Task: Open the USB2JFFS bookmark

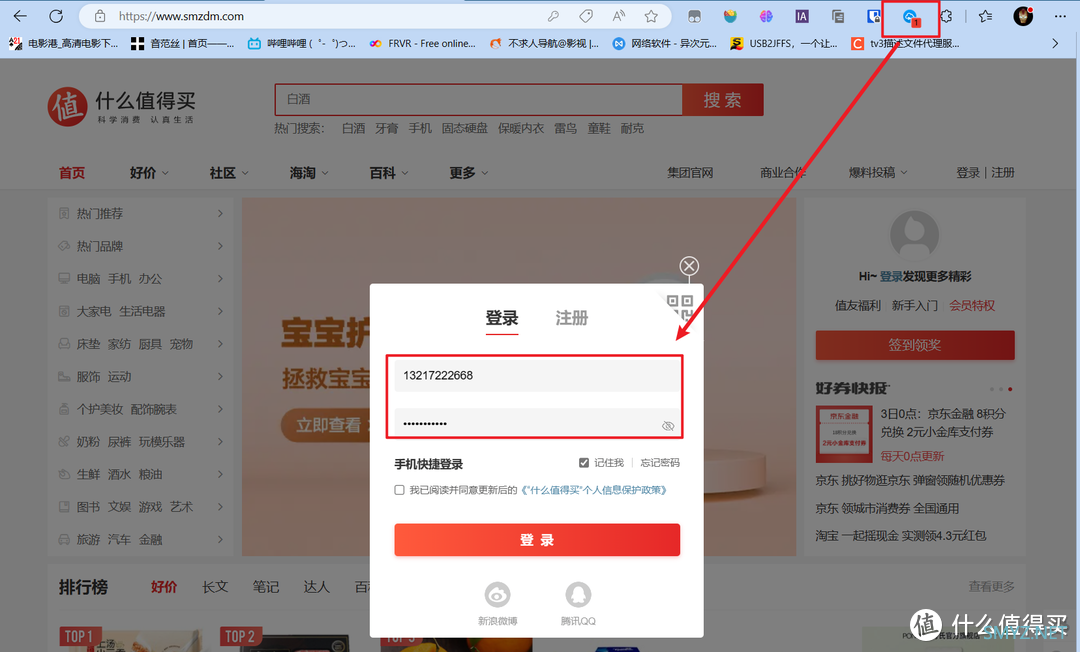Action: click(x=784, y=43)
